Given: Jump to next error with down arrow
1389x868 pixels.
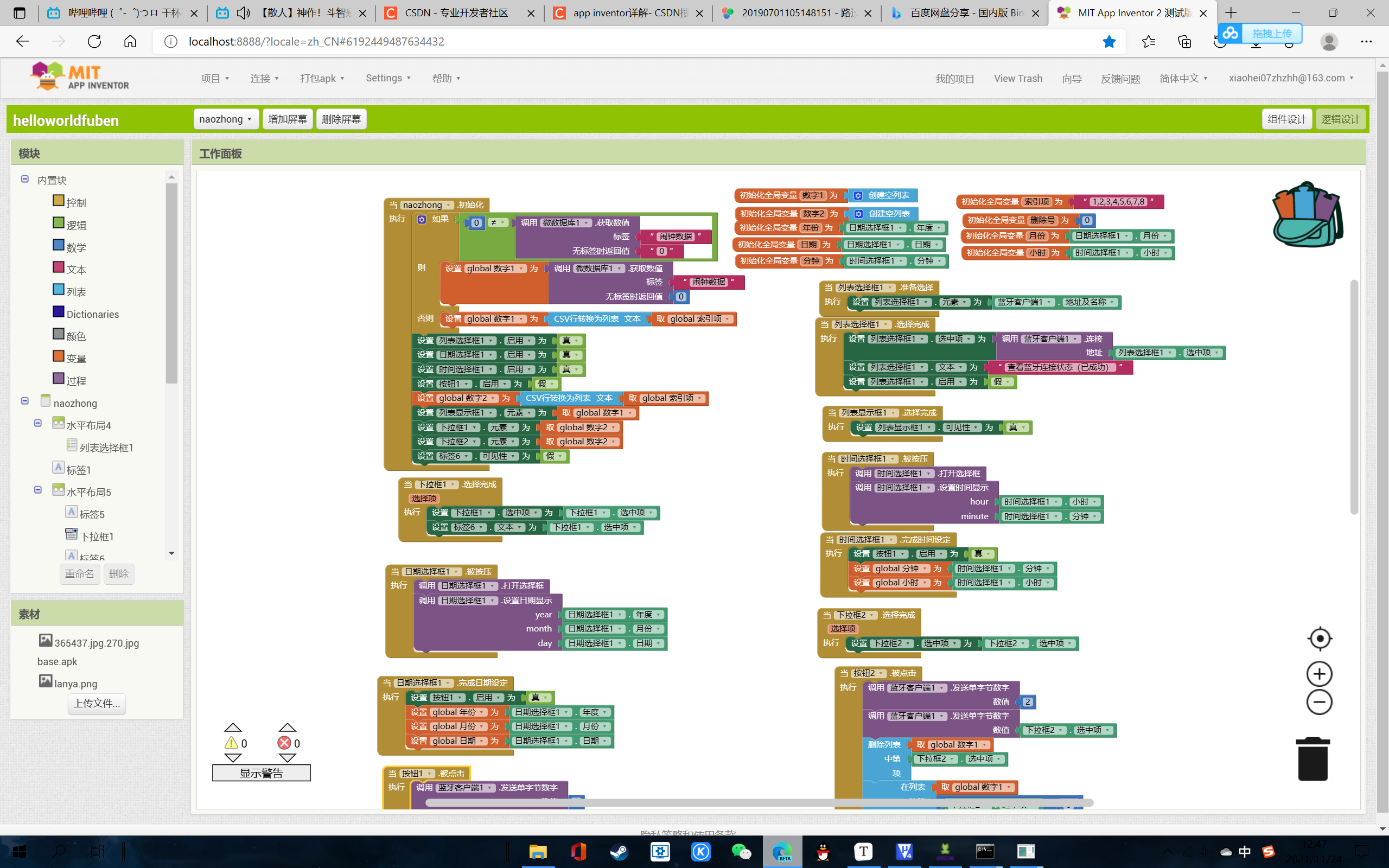Looking at the screenshot, I should pyautogui.click(x=287, y=758).
